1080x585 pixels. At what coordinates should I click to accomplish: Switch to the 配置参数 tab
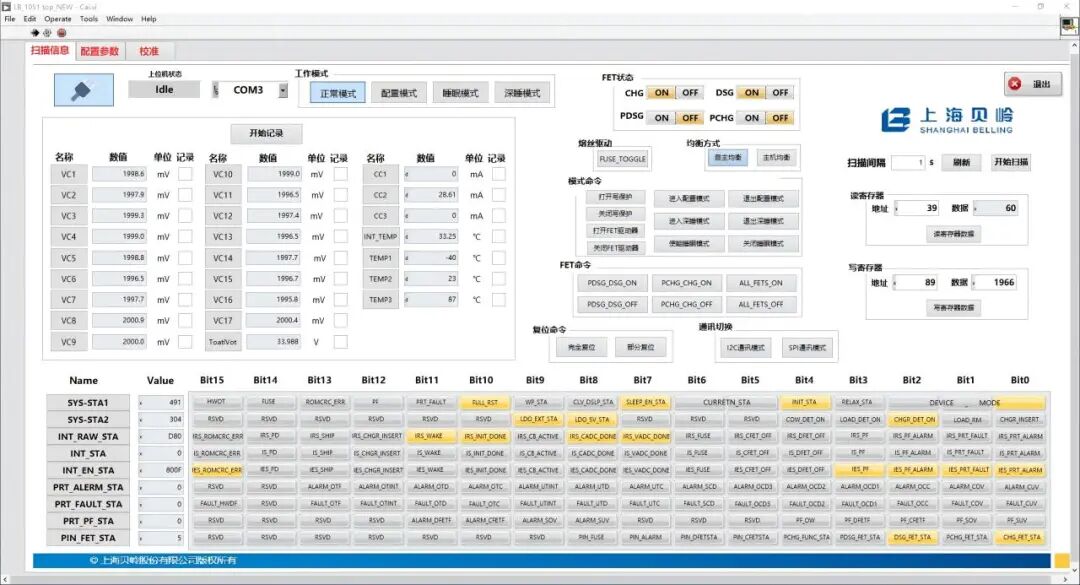point(100,51)
